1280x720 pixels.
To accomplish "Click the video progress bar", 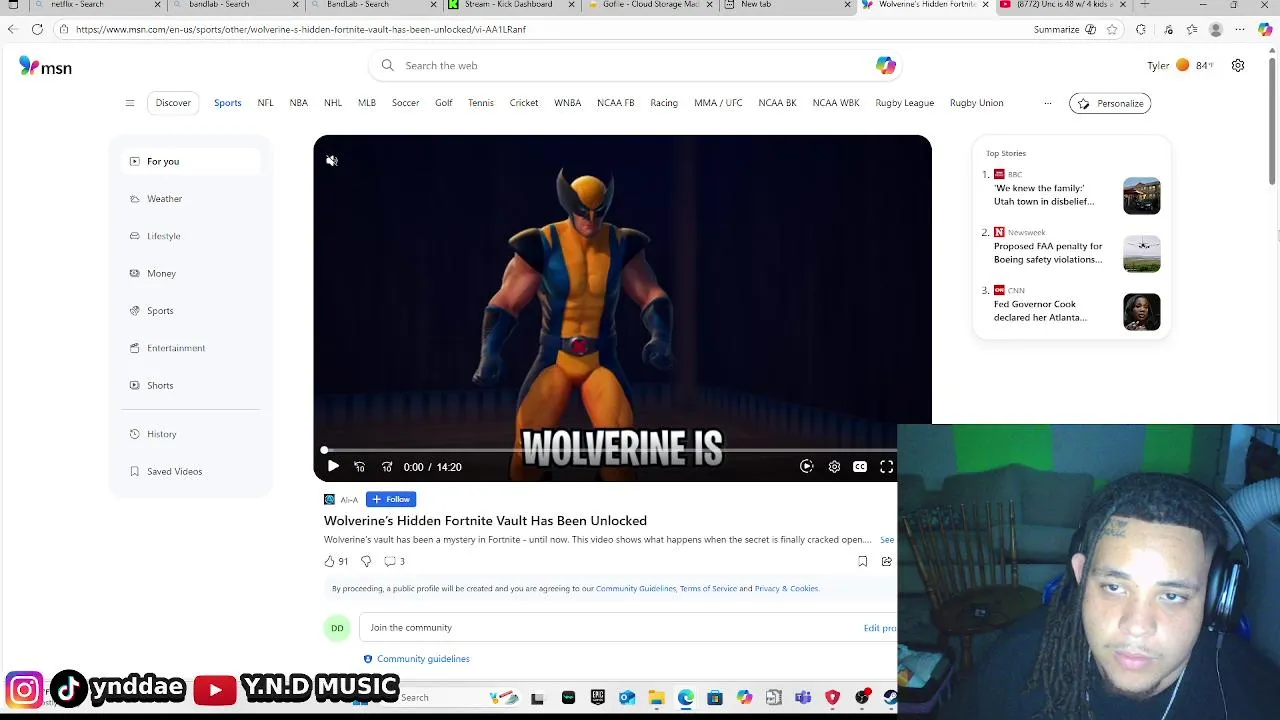I will 610,451.
